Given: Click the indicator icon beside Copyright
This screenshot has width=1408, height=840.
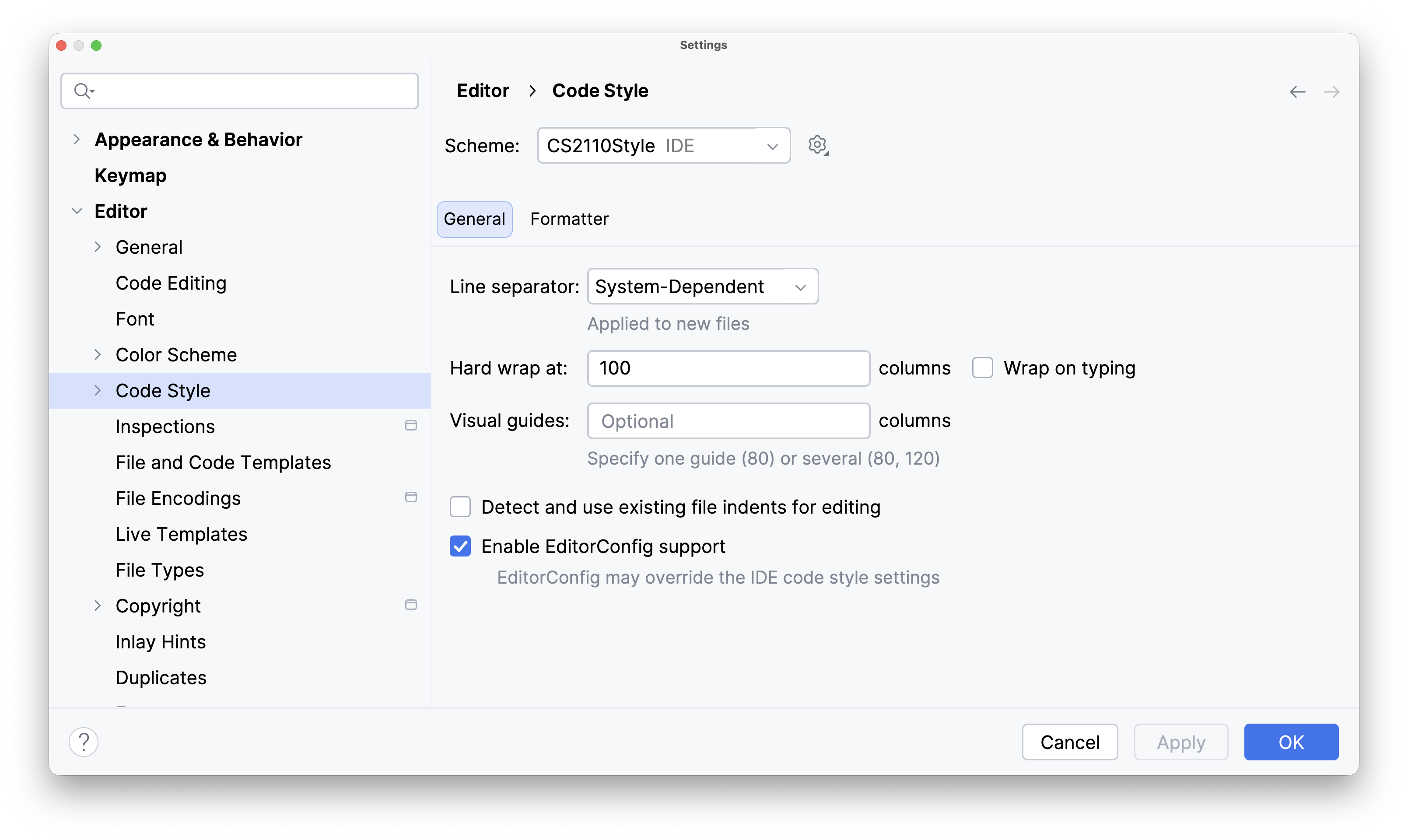Looking at the screenshot, I should (411, 605).
